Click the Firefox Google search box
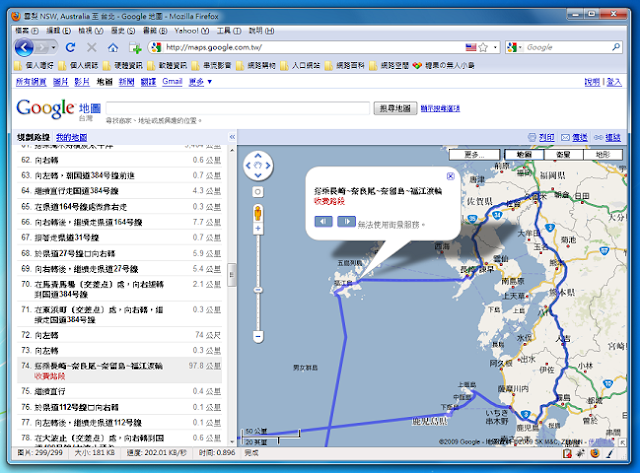The height and width of the screenshot is (473, 640). pos(567,47)
